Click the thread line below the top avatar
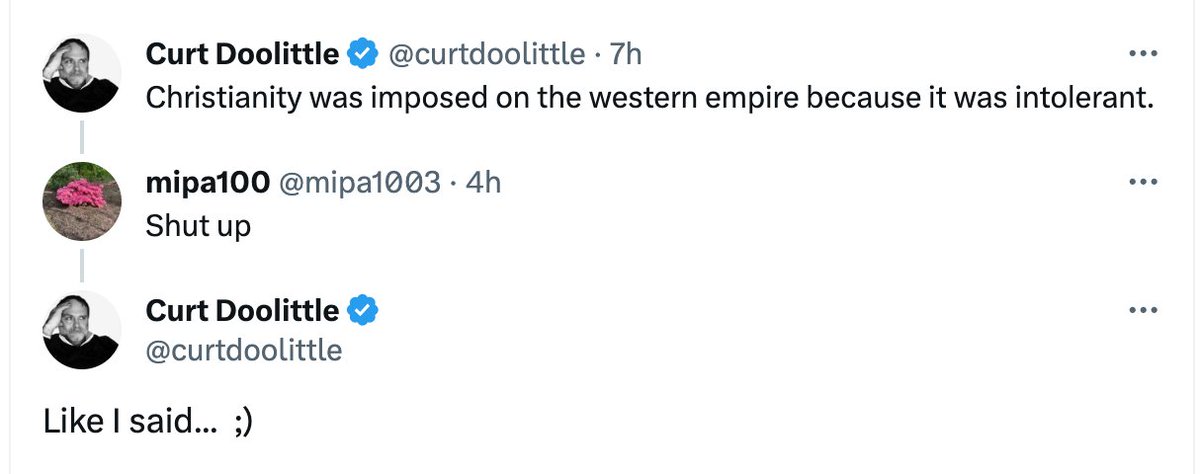This screenshot has width=1200, height=474. [x=81, y=136]
